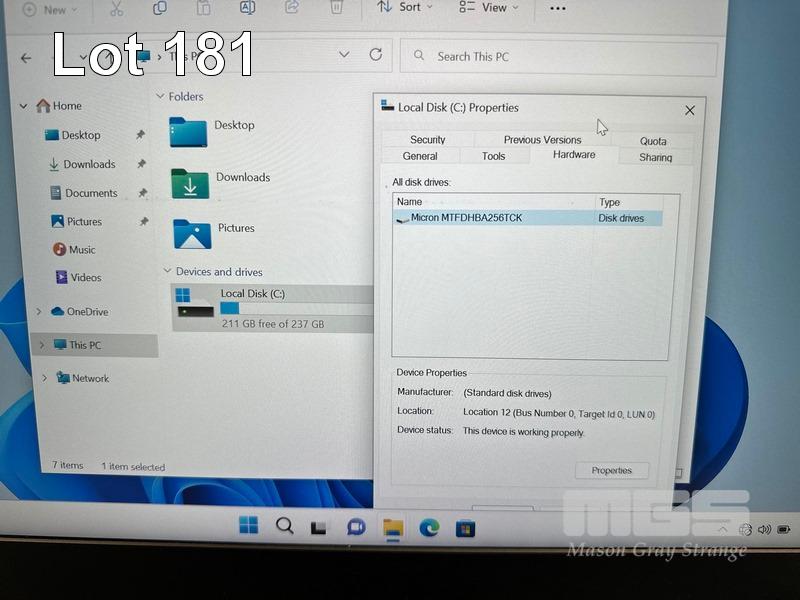800x600 pixels.
Task: Click the Properties button for the disk
Action: (x=611, y=470)
